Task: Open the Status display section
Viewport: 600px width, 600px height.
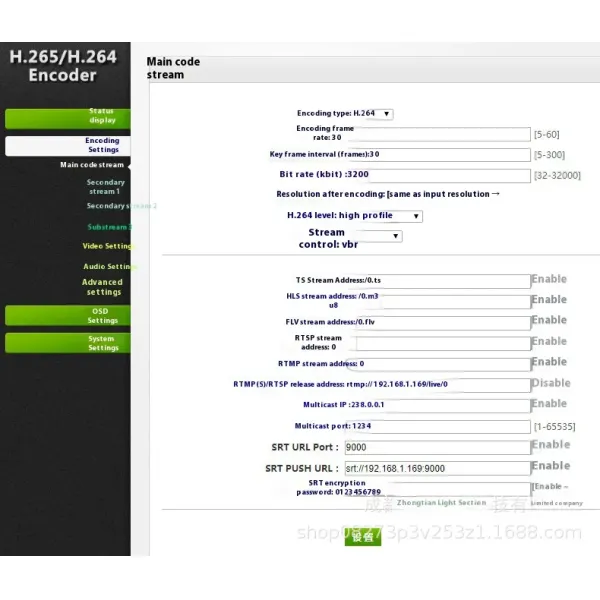Action: click(x=68, y=119)
